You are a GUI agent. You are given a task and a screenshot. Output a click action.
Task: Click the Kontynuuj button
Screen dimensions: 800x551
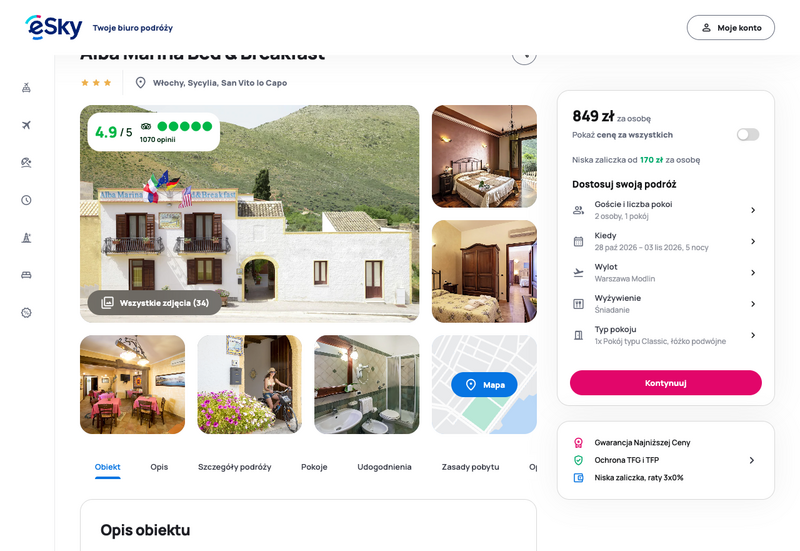tap(666, 383)
